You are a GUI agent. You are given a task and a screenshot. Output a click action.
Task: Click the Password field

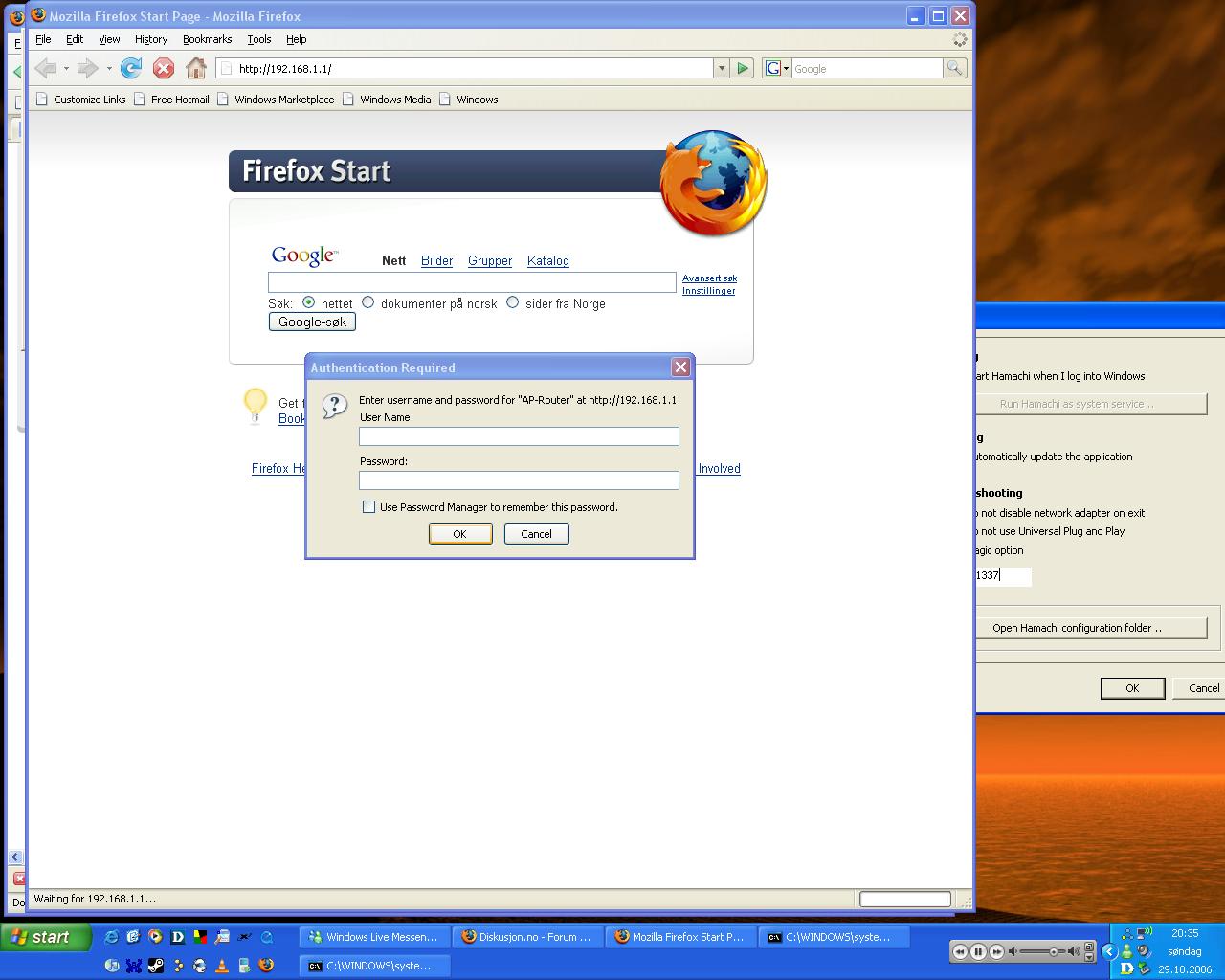pos(519,480)
